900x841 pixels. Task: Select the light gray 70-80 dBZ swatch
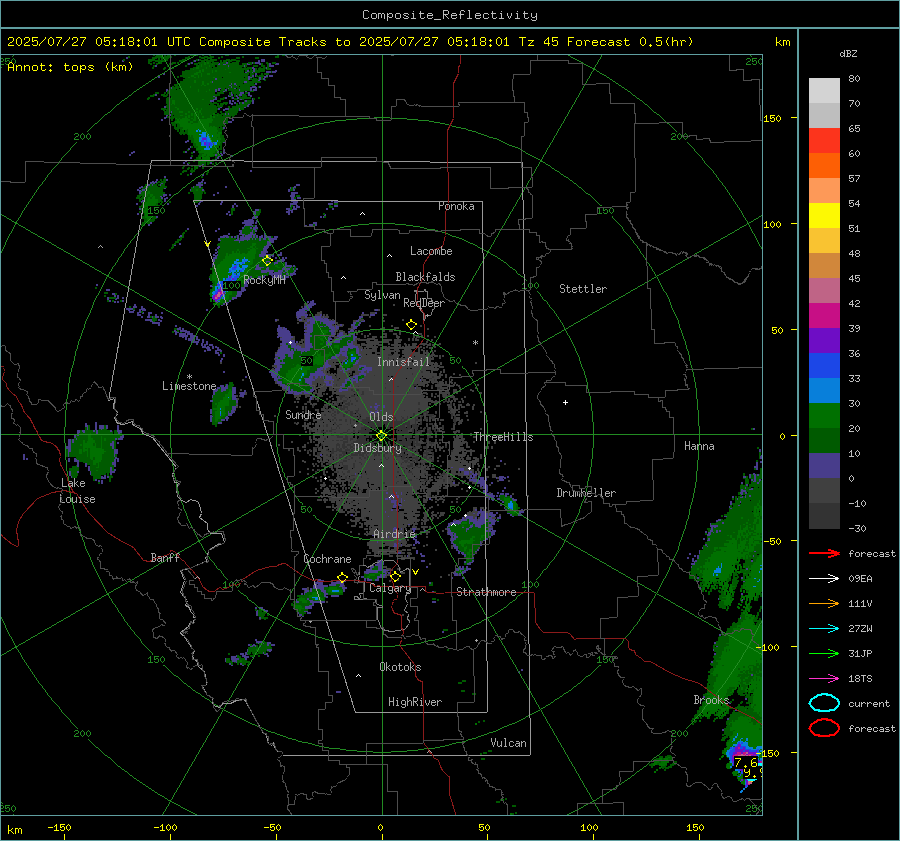[x=824, y=91]
